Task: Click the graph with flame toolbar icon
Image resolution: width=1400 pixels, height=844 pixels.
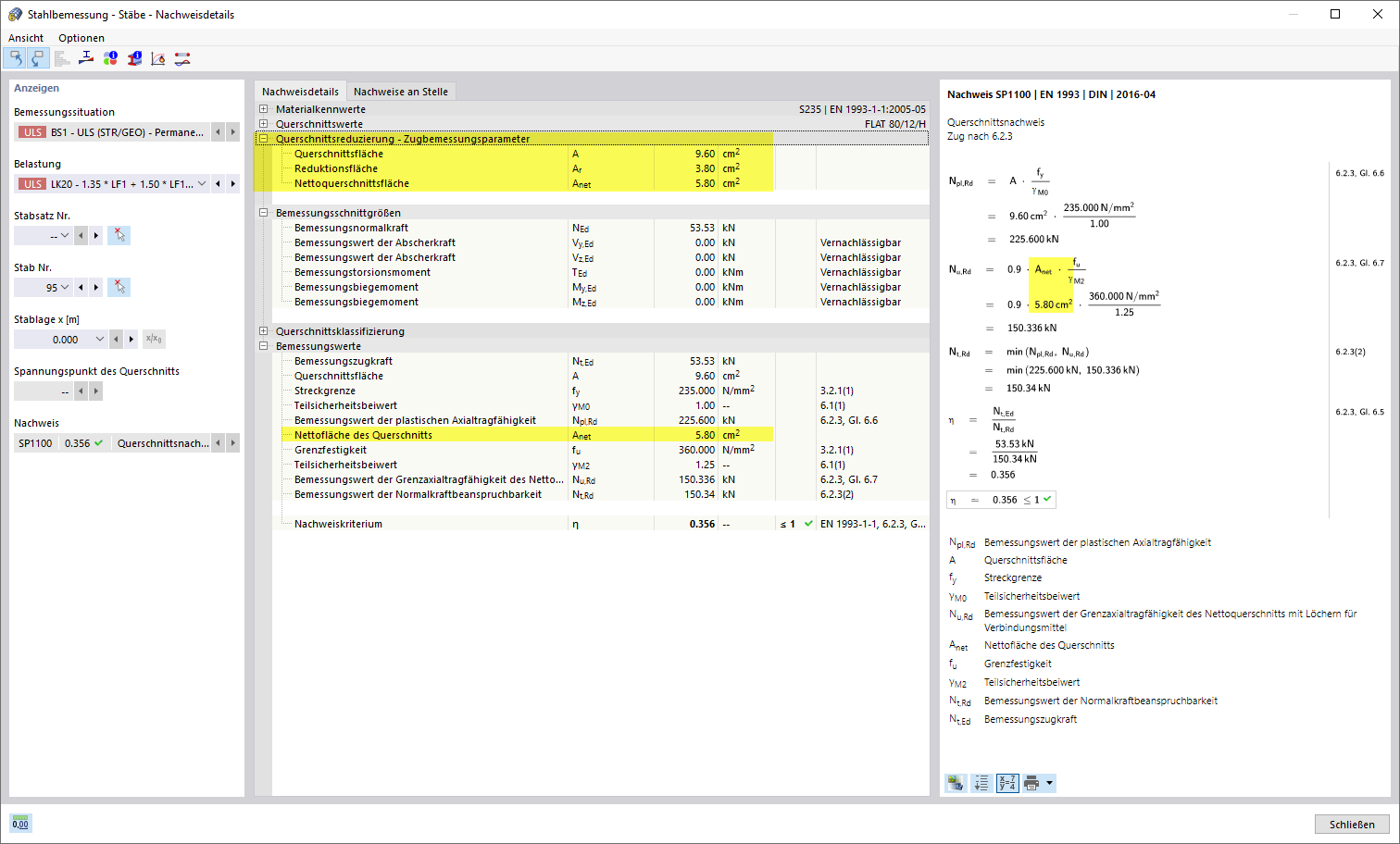Action: point(158,58)
